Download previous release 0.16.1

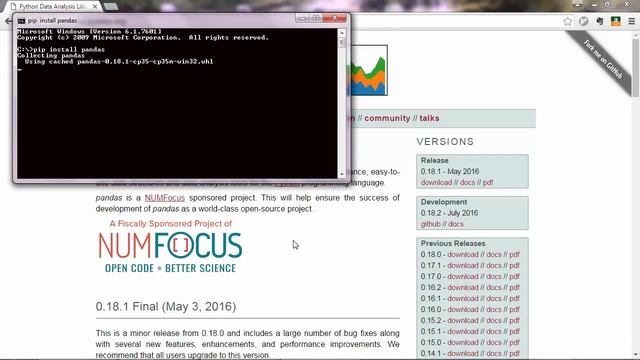[462, 298]
